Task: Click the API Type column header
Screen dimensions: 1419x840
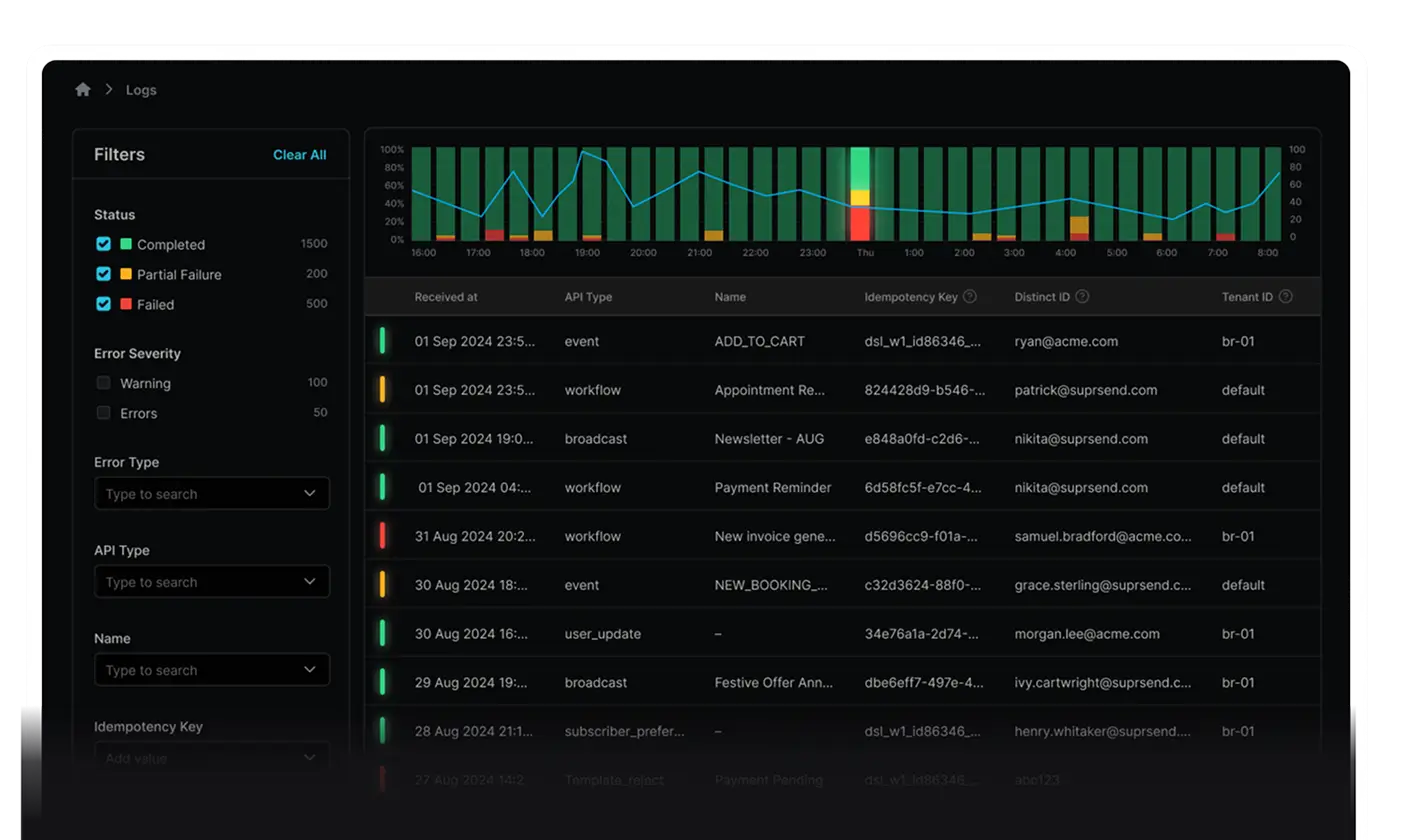Action: [588, 297]
